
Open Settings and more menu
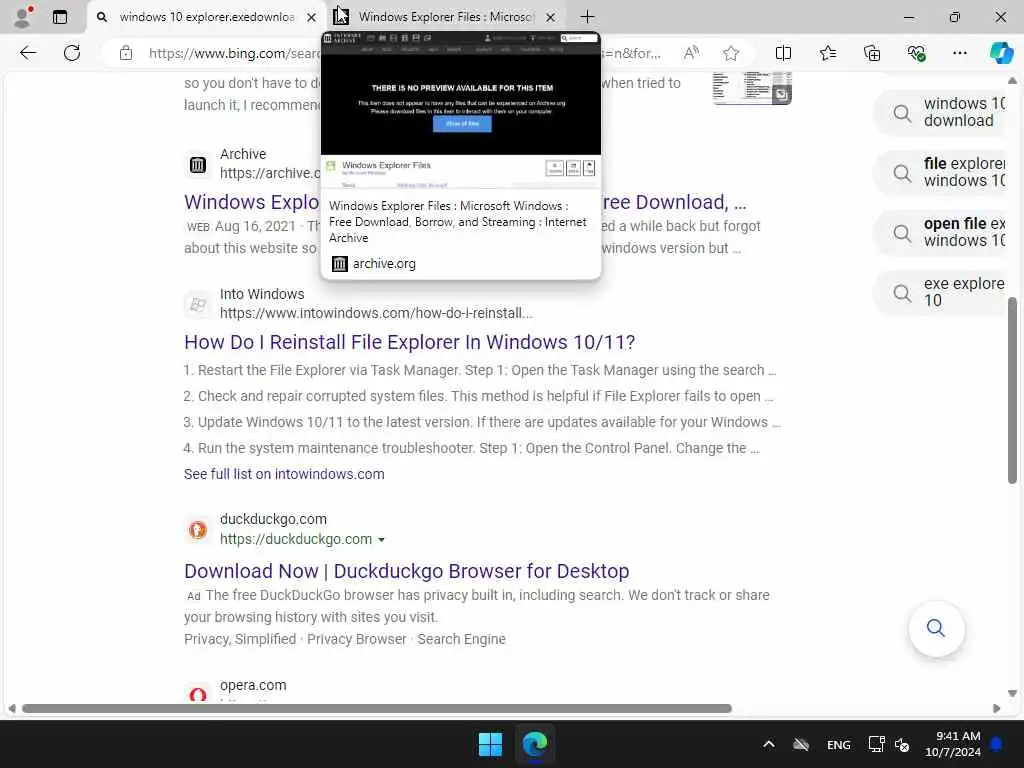tap(959, 53)
